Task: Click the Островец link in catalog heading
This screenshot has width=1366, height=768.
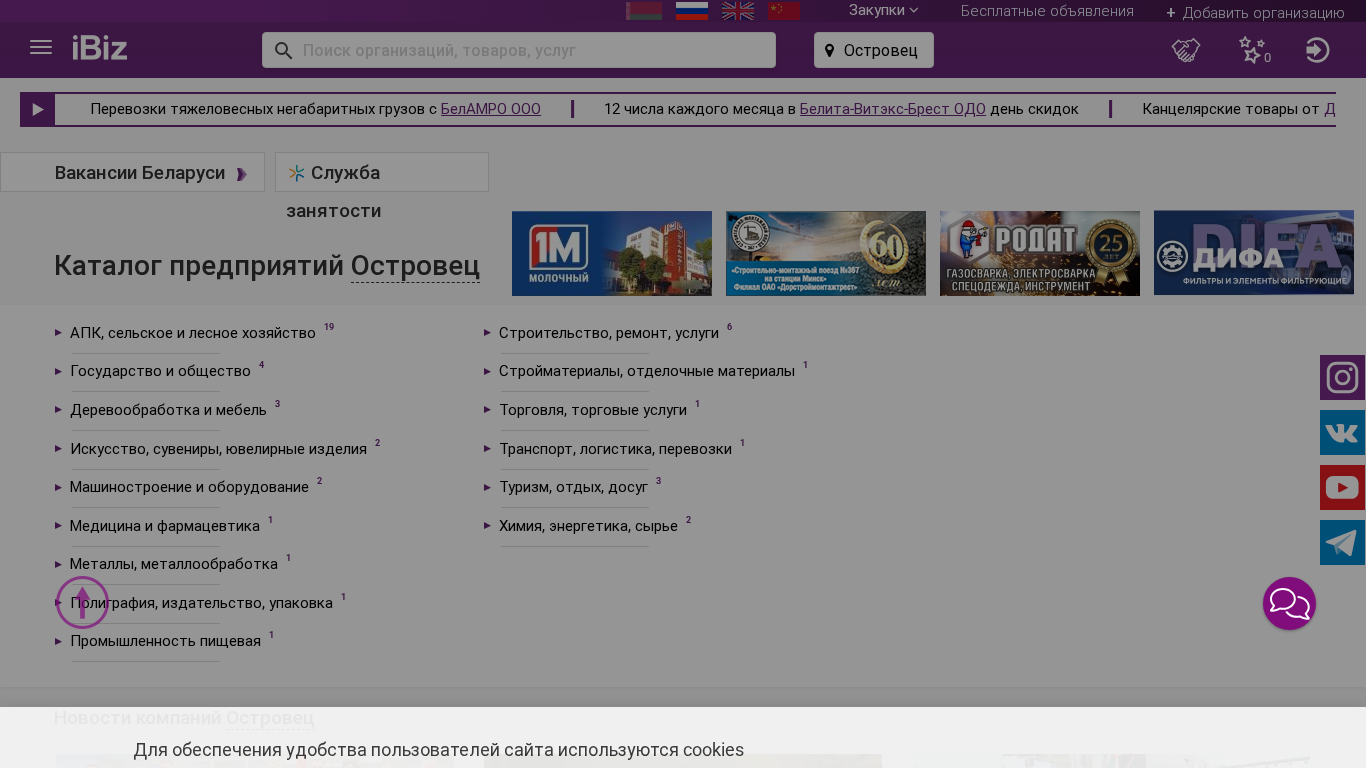Action: 415,266
